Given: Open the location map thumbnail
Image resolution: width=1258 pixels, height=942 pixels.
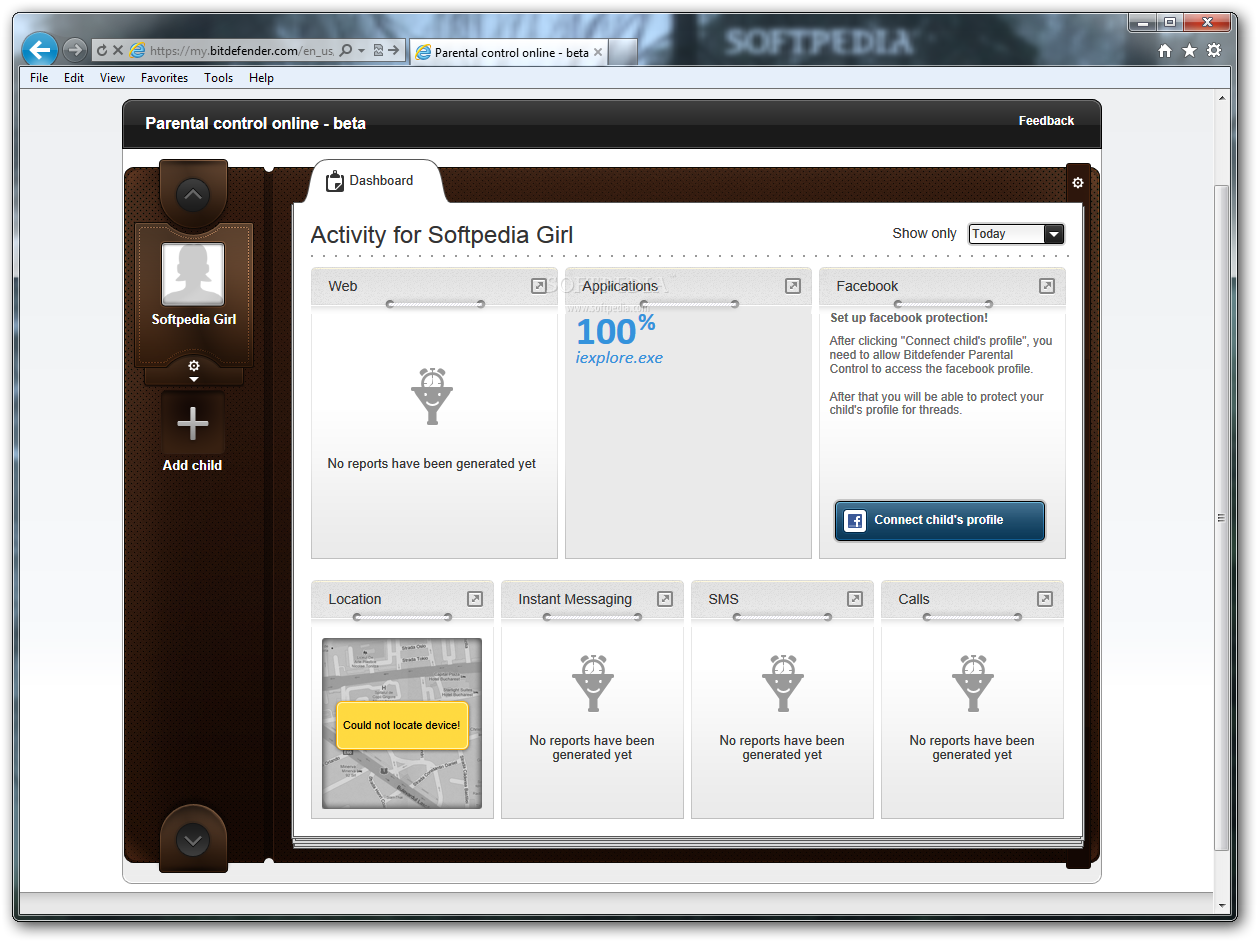Looking at the screenshot, I should pos(402,723).
